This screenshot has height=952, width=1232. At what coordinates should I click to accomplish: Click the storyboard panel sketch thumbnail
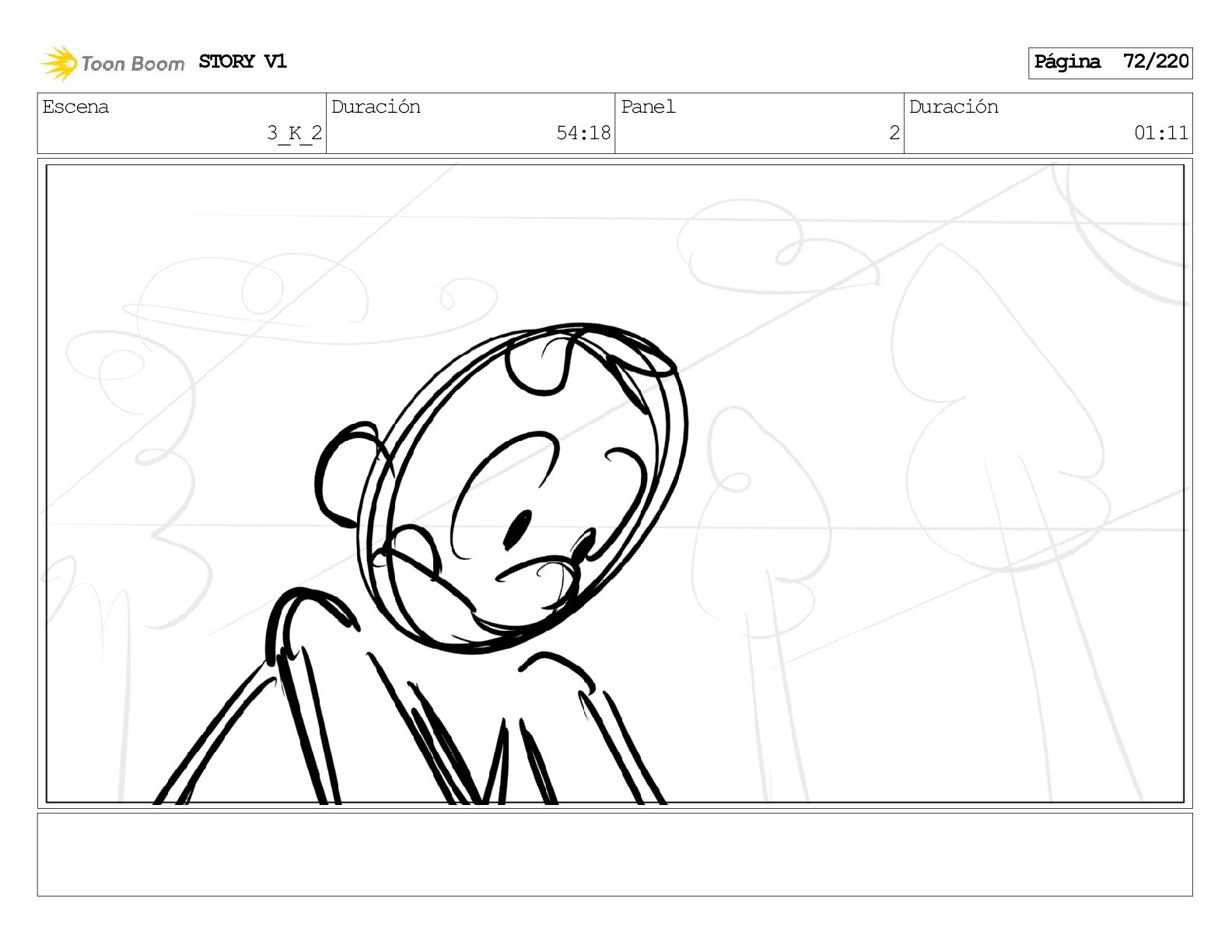point(615,483)
